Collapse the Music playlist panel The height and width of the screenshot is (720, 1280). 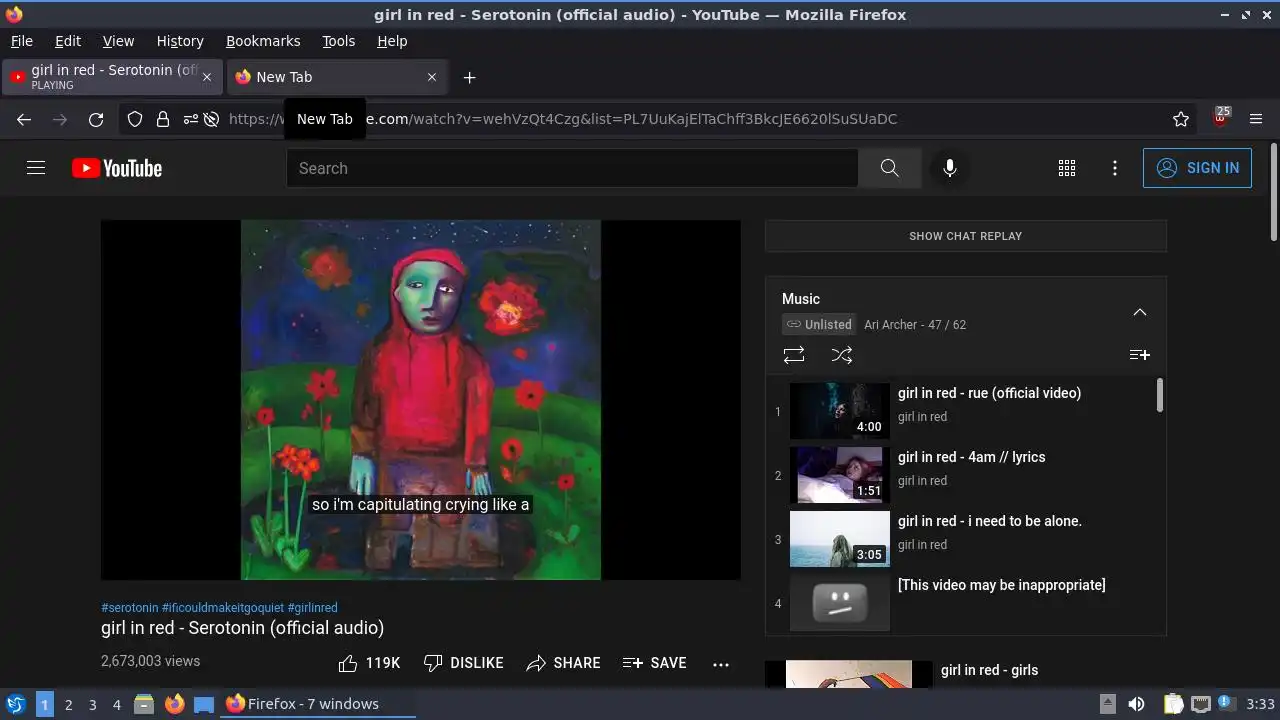1139,312
